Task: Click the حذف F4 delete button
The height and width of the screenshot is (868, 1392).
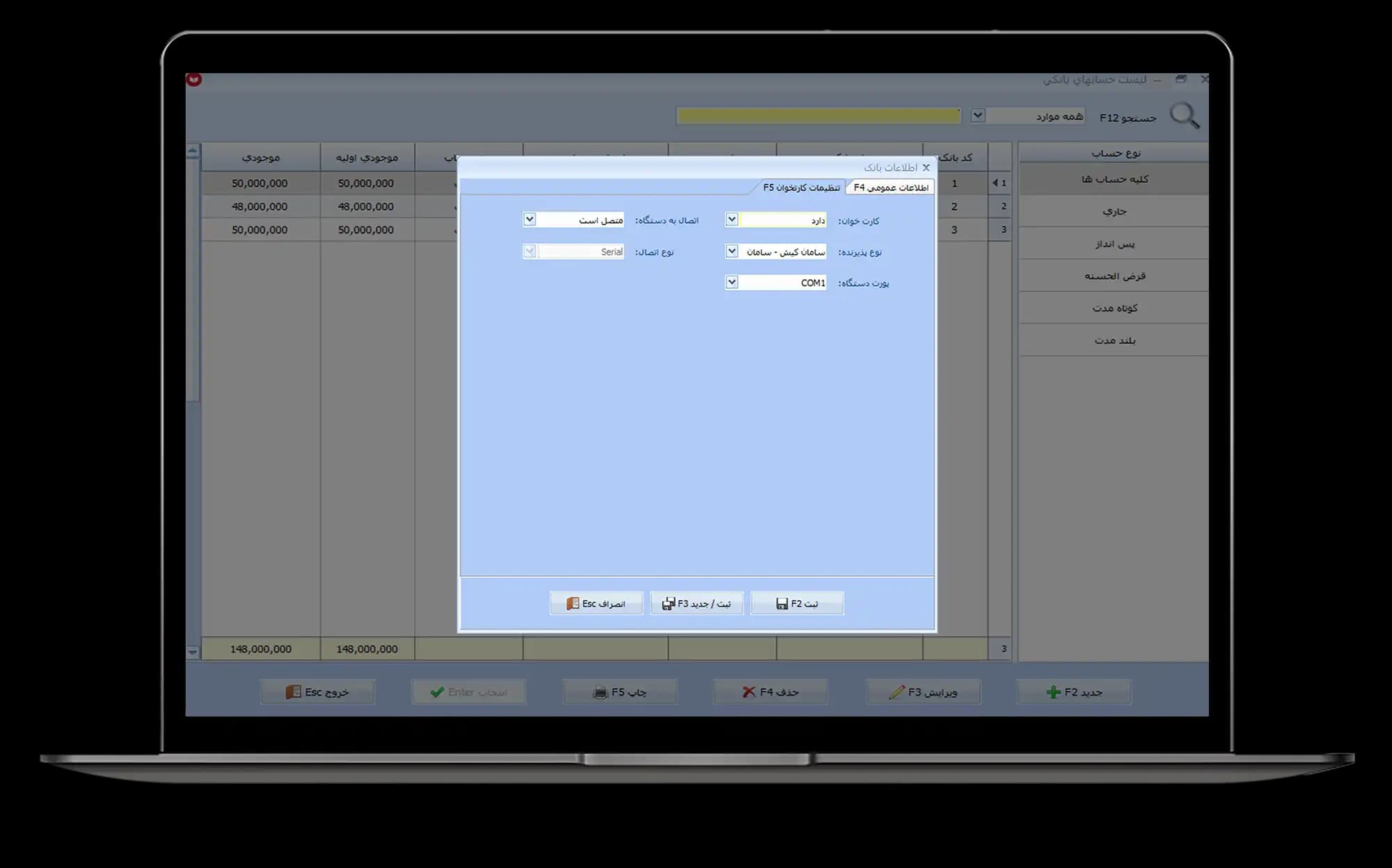Action: (x=770, y=692)
